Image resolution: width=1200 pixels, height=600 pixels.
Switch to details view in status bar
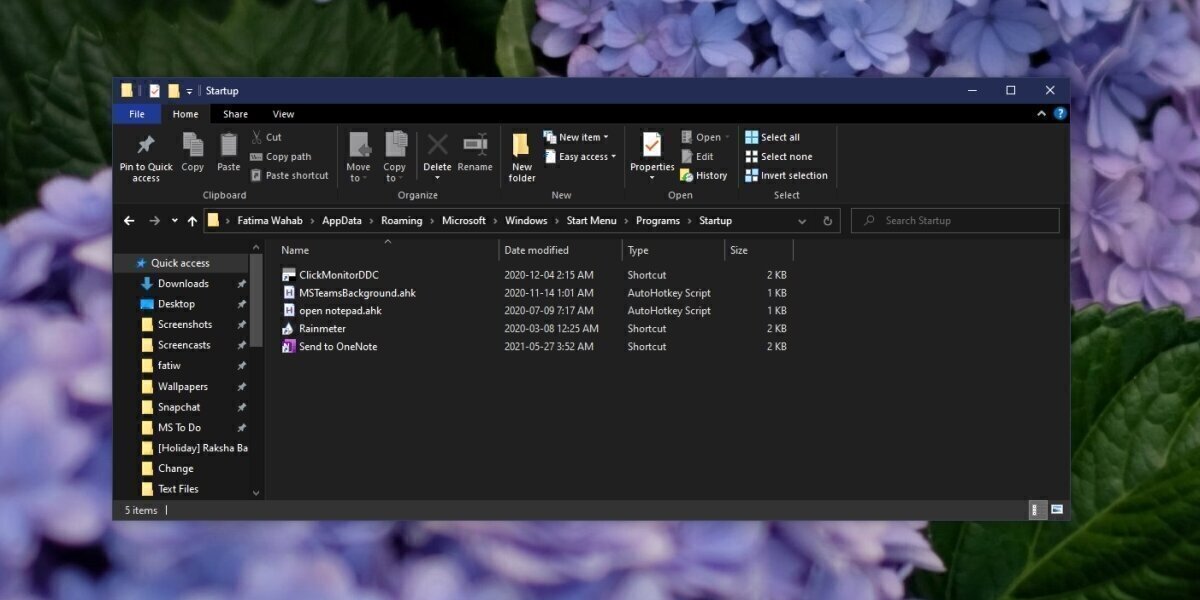pos(1038,510)
